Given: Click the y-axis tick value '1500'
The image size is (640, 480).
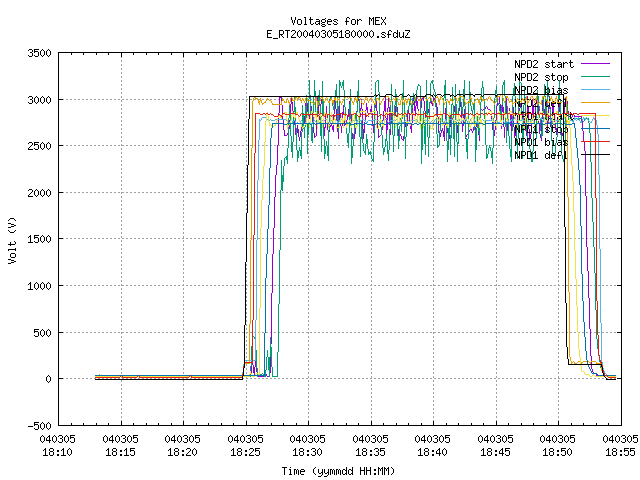Looking at the screenshot, I should (40, 239).
